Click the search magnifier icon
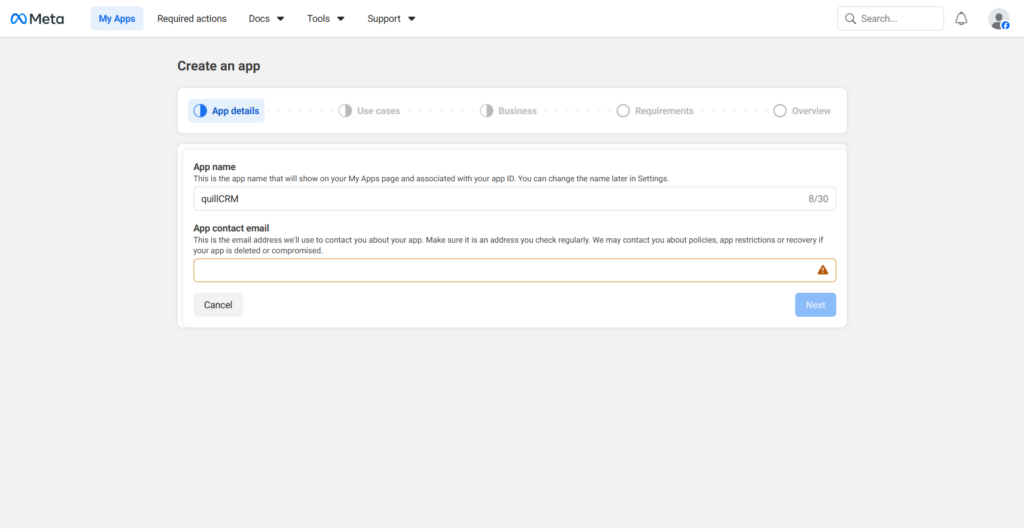Image resolution: width=1024 pixels, height=529 pixels. [x=850, y=18]
